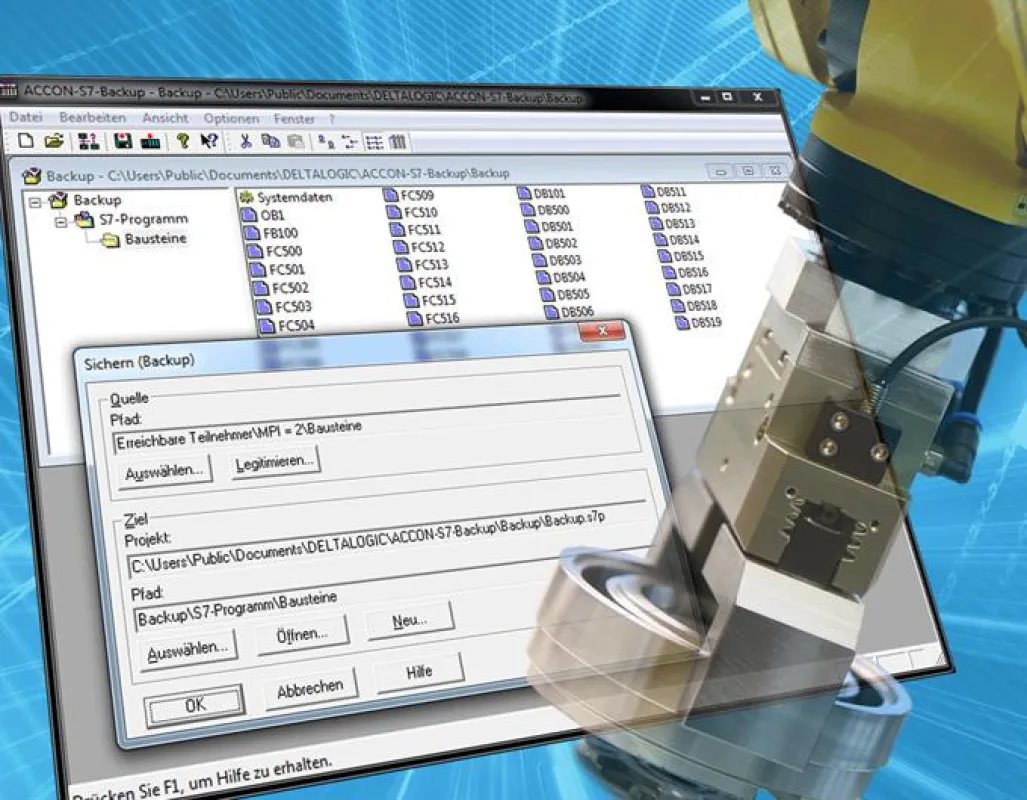The image size is (1027, 800).
Task: Open the Datei menu
Action: coord(26,117)
